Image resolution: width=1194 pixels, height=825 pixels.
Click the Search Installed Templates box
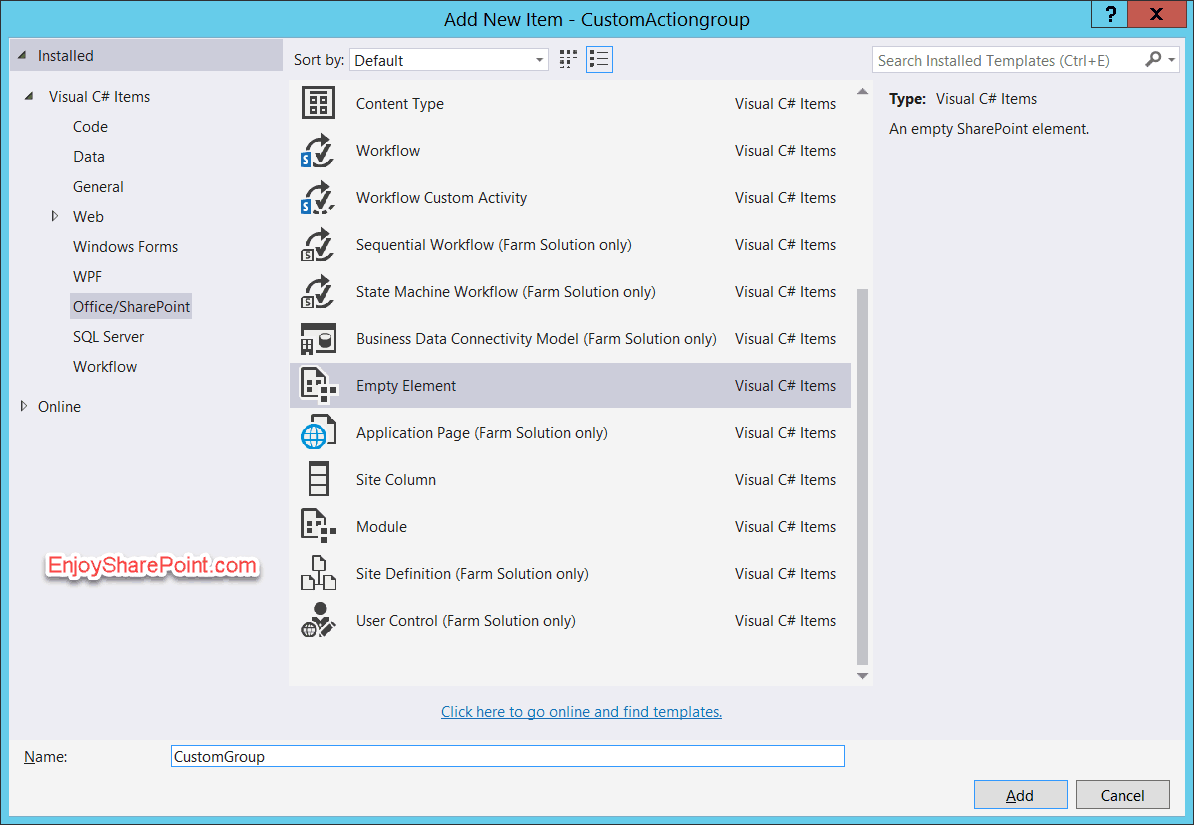coord(1007,60)
